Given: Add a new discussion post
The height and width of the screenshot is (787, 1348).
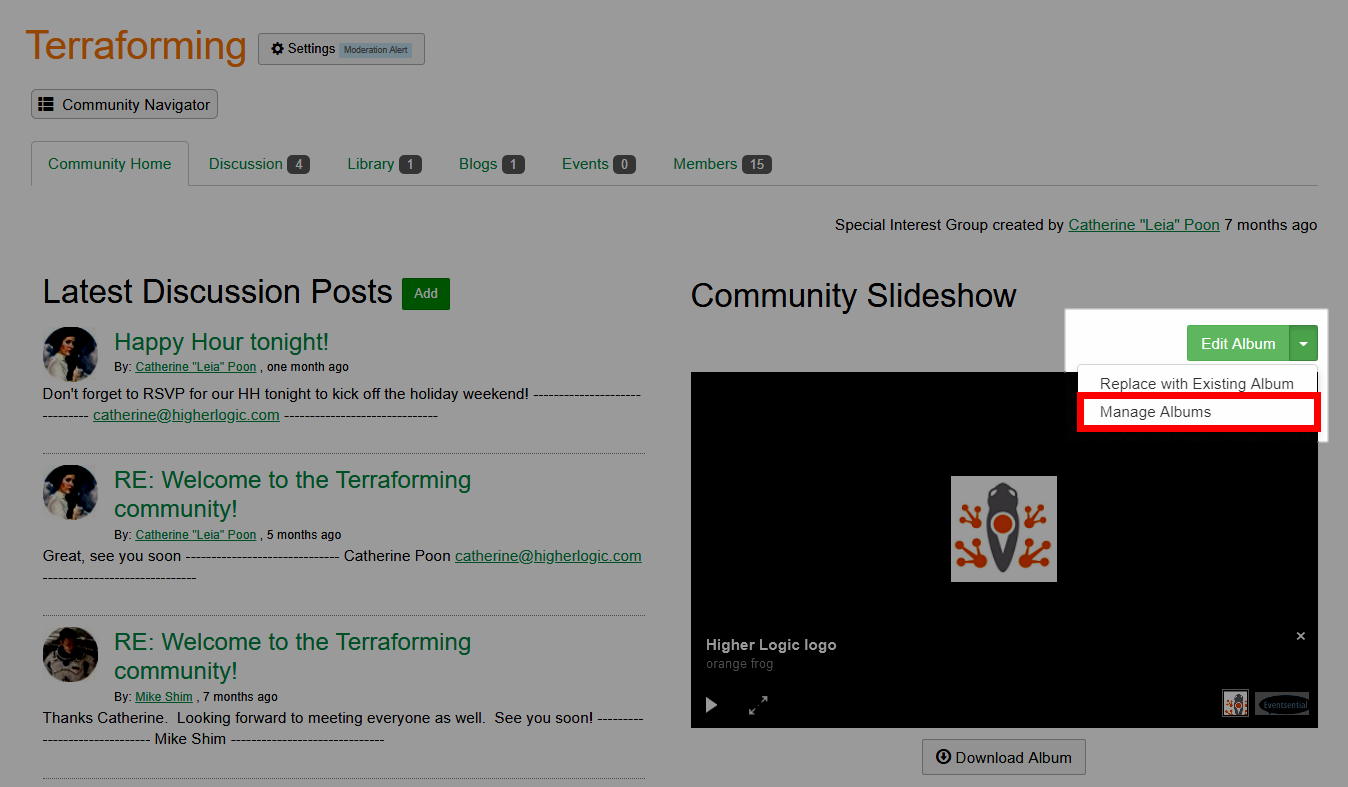Looking at the screenshot, I should coord(426,293).
